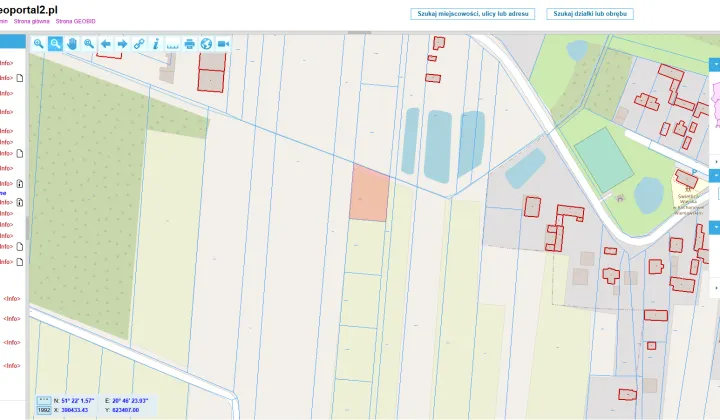Click the zoom to full extent magnifier
Screen dimensions: 720x420
click(x=89, y=44)
